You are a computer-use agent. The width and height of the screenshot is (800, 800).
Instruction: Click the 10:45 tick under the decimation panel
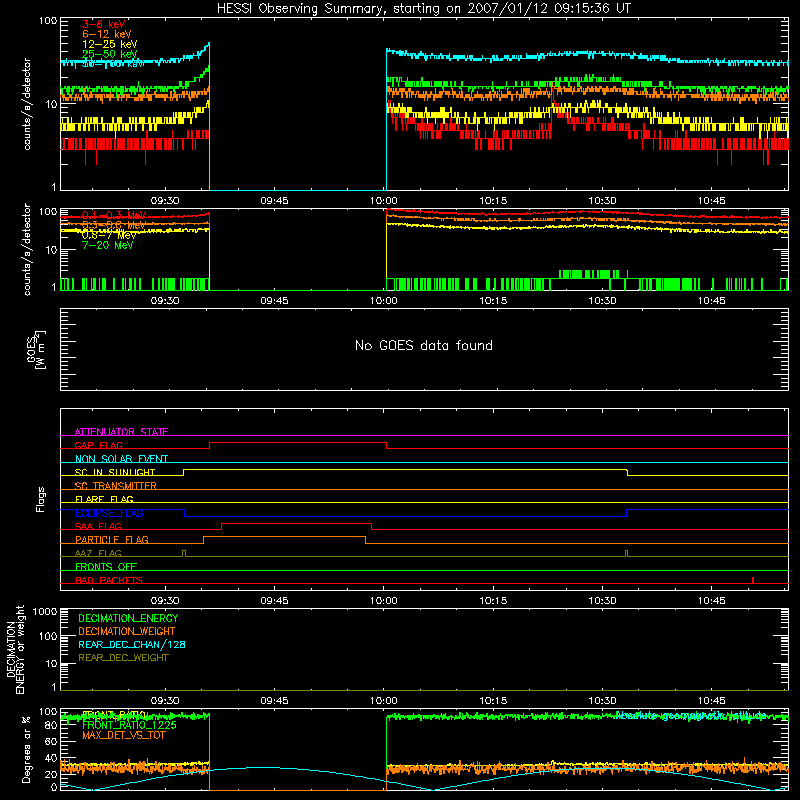tap(712, 701)
